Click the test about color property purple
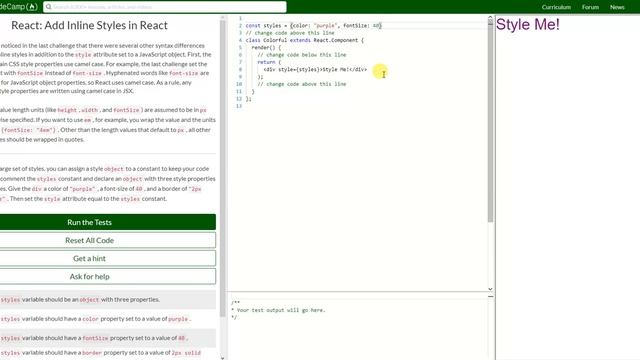 (108, 319)
